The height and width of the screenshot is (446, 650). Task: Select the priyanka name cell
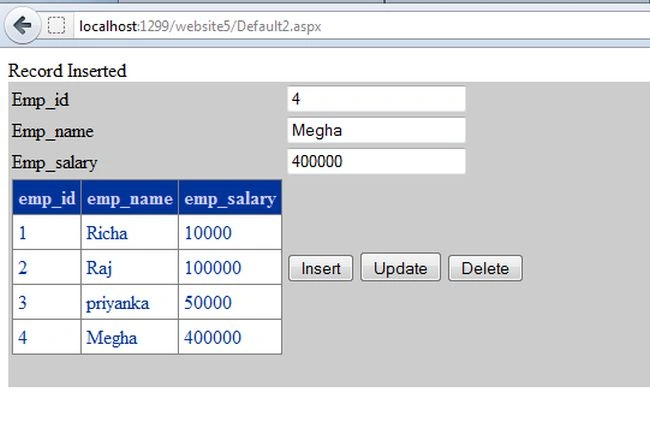(x=130, y=302)
